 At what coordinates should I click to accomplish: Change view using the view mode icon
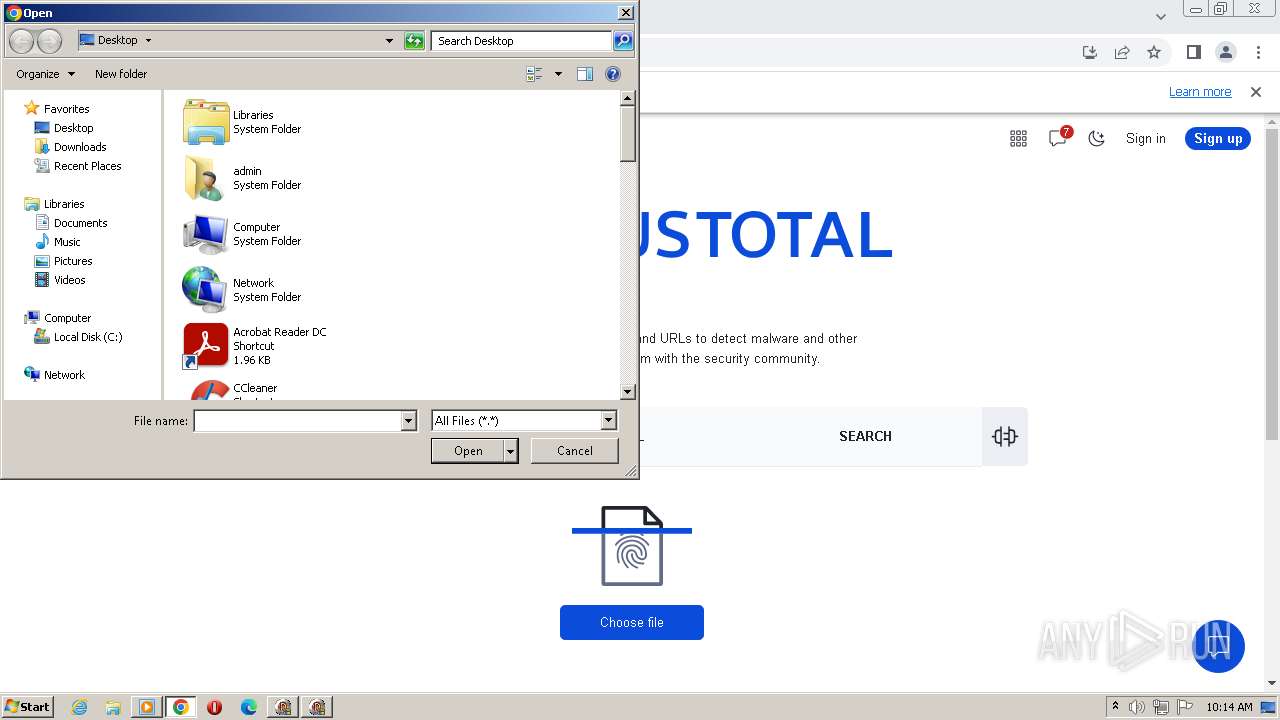click(534, 74)
